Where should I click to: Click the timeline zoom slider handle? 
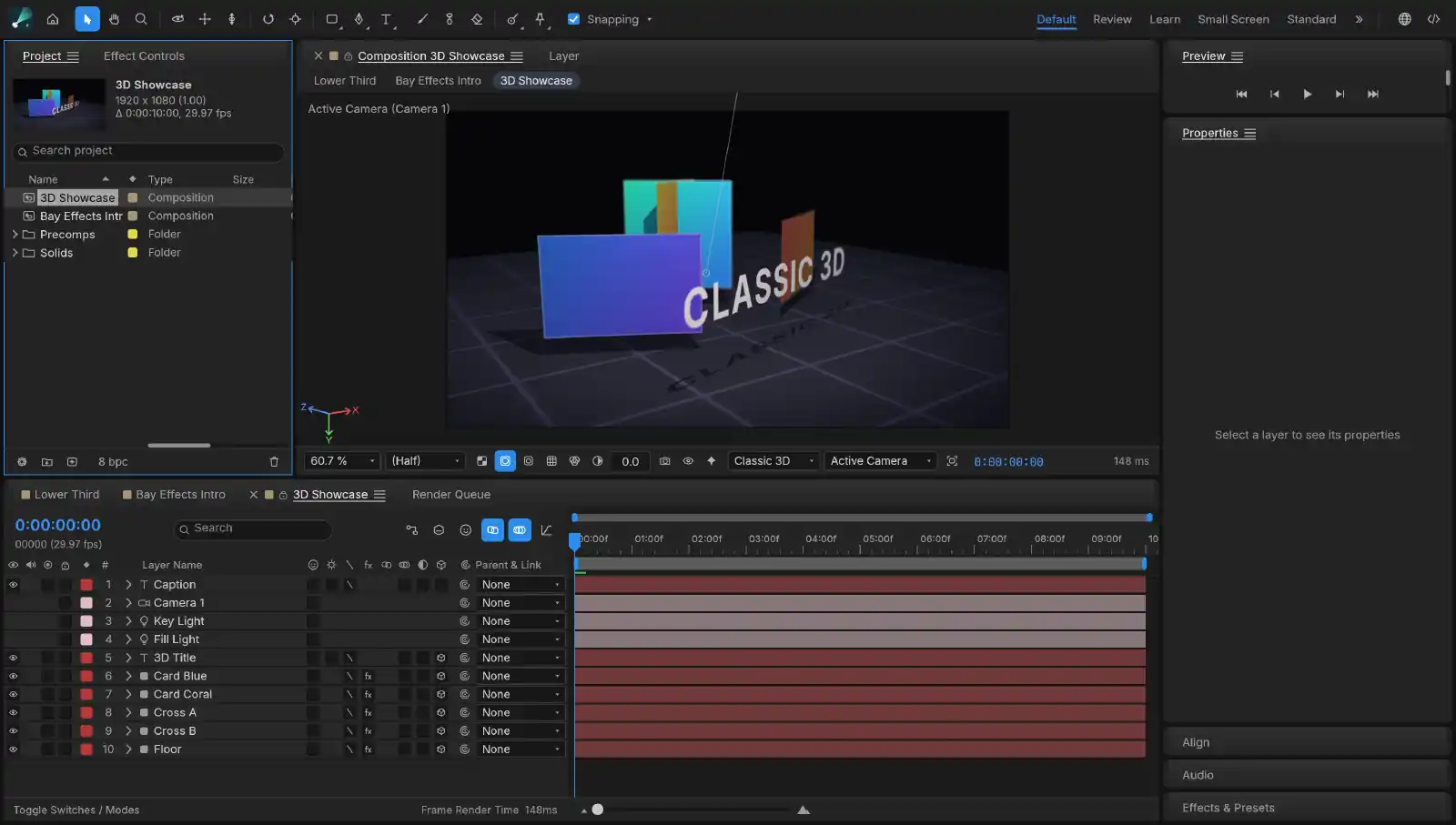pos(598,810)
